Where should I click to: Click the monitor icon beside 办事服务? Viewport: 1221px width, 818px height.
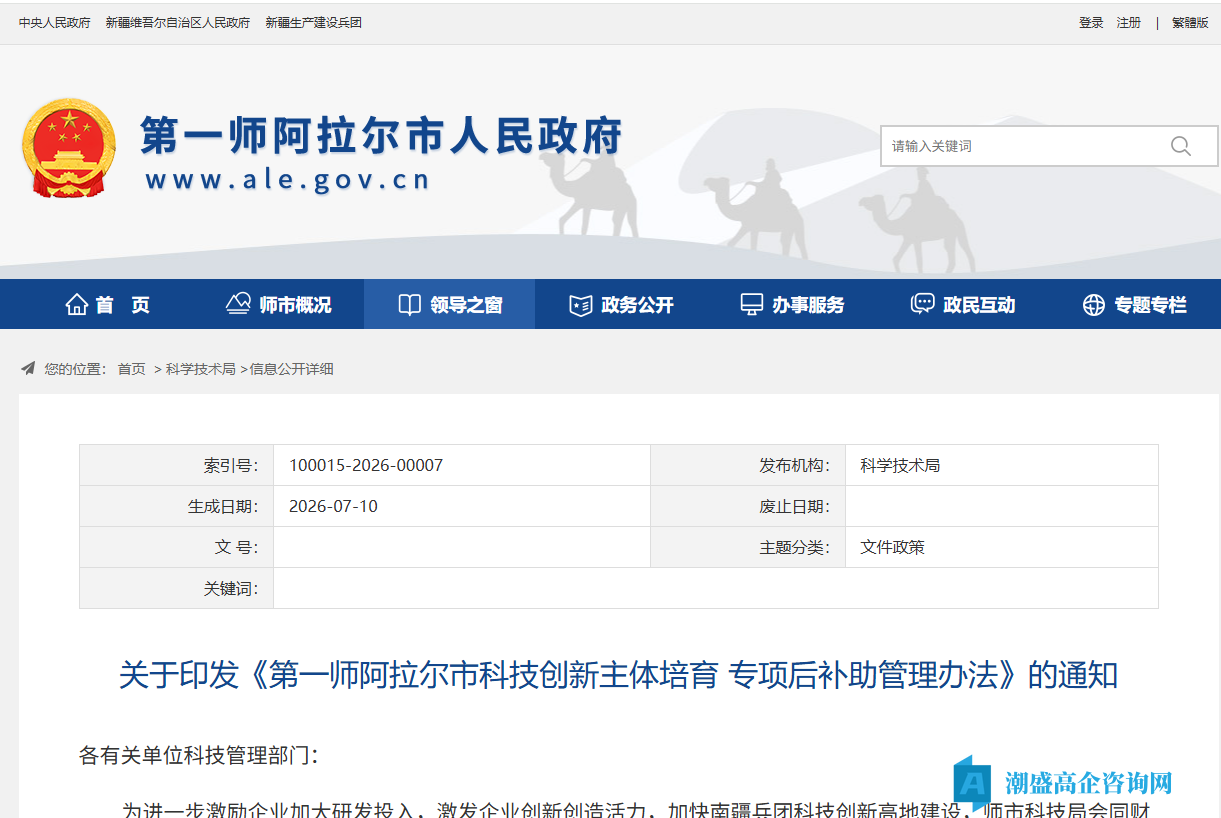pos(751,305)
